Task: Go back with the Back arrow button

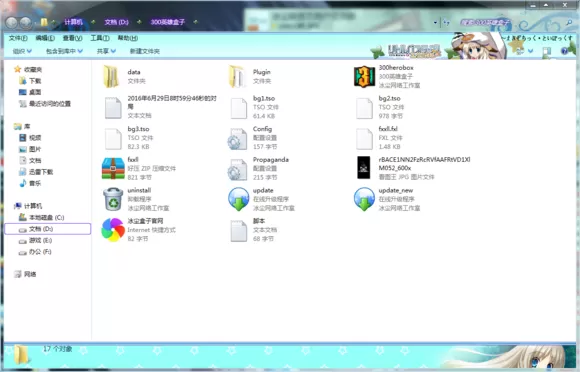Action: pyautogui.click(x=12, y=23)
